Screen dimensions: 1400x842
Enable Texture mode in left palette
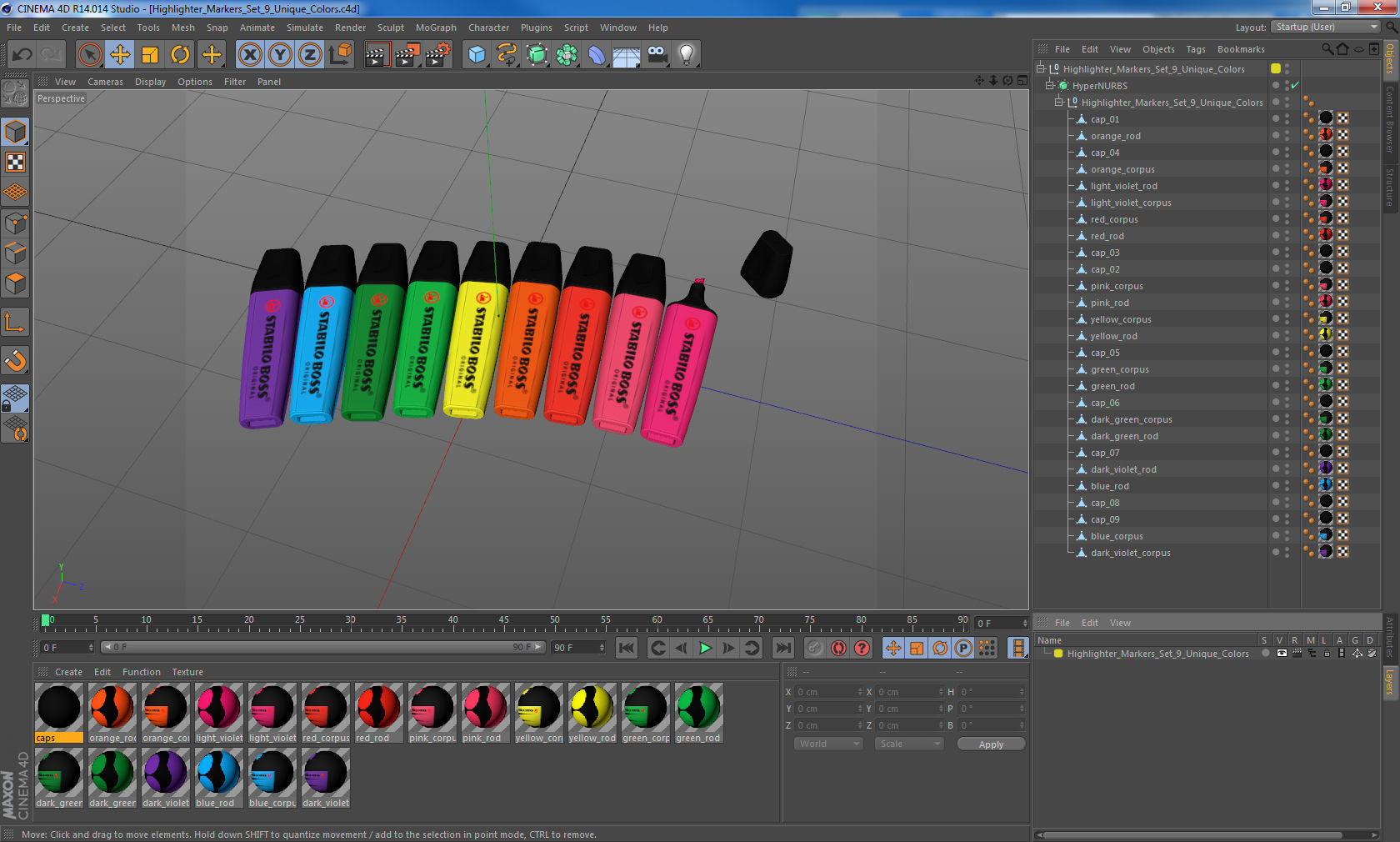[15, 163]
